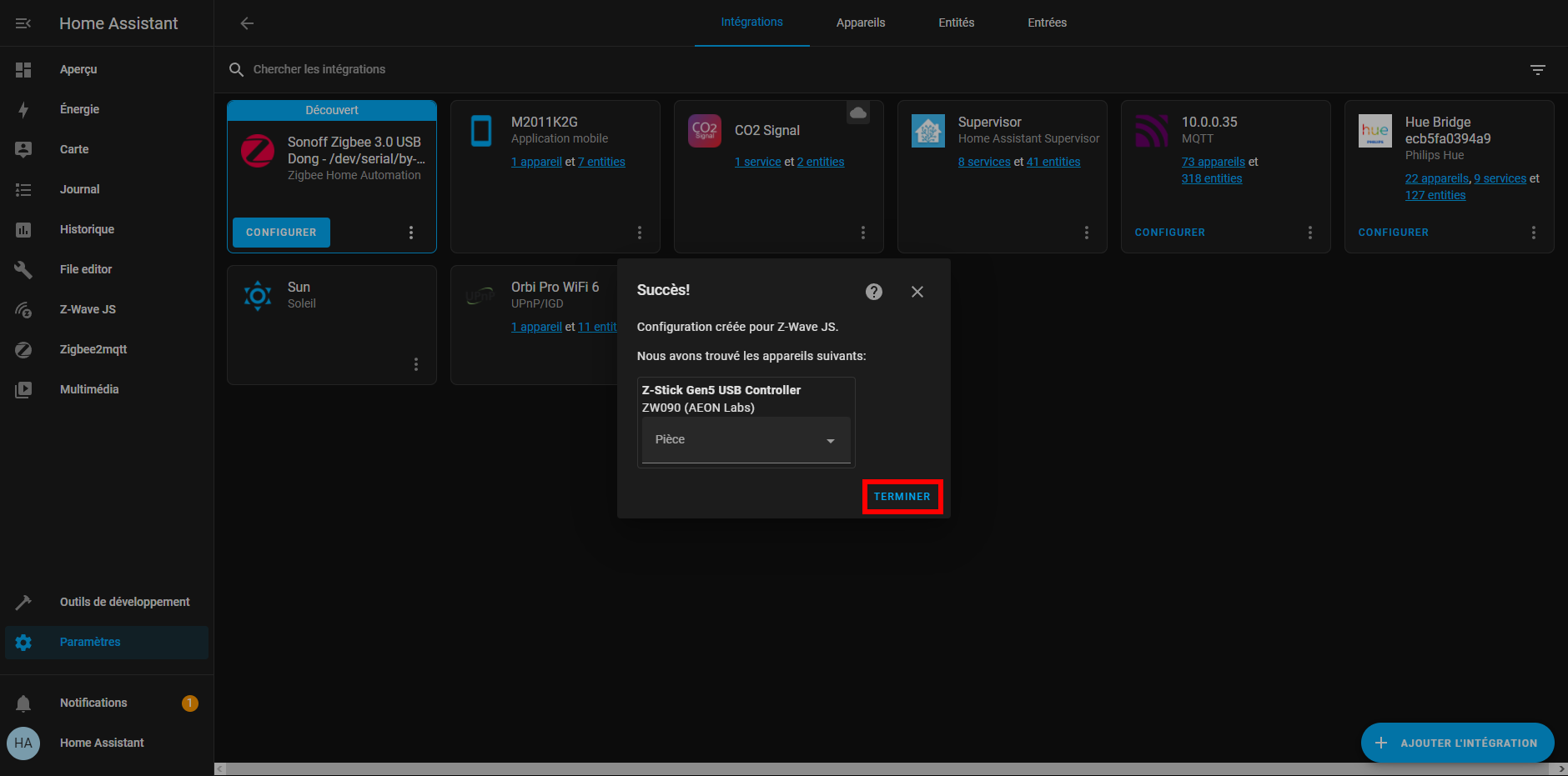This screenshot has width=1568, height=776.
Task: Click the Hue Bridge logo icon
Action: [x=1375, y=131]
